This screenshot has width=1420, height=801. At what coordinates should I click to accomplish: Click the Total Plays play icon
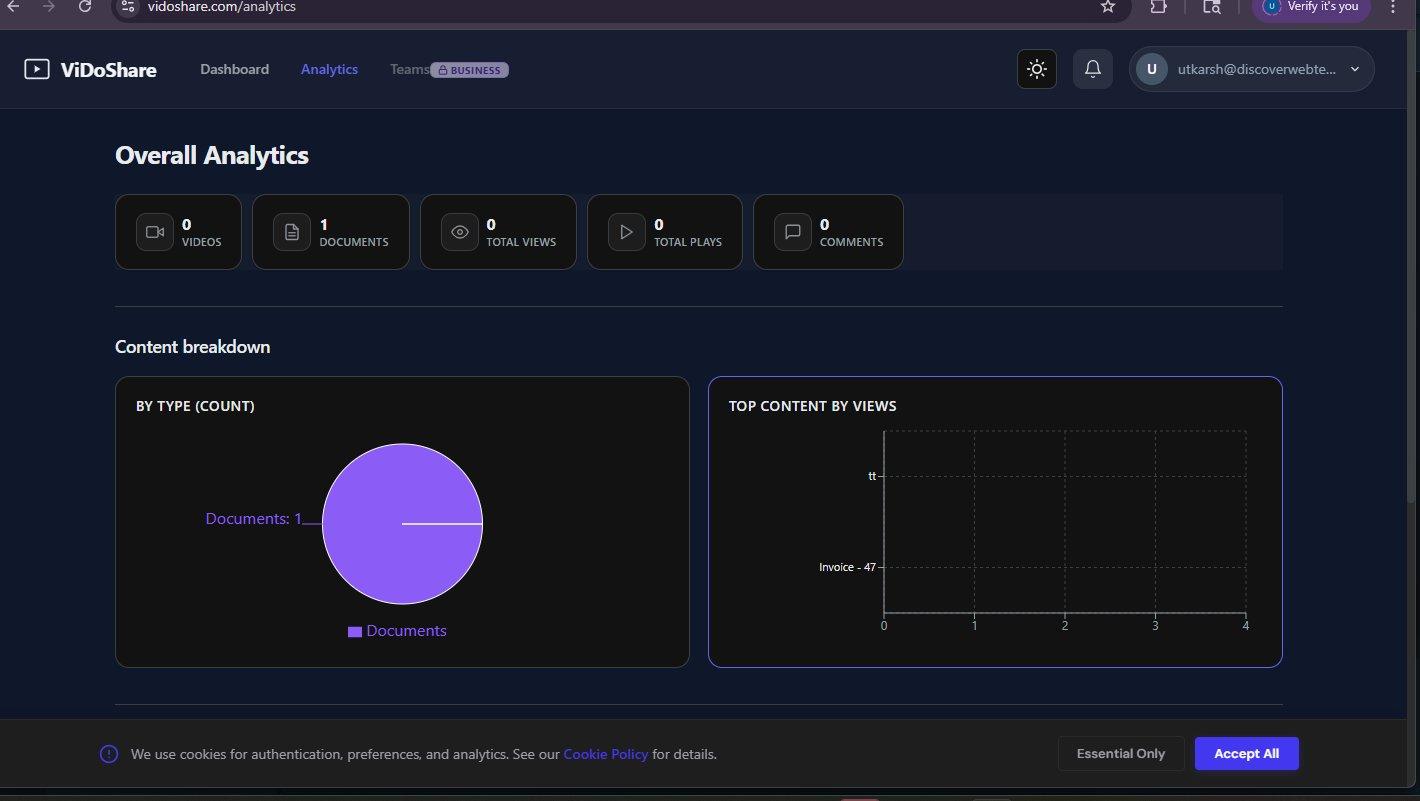627,232
